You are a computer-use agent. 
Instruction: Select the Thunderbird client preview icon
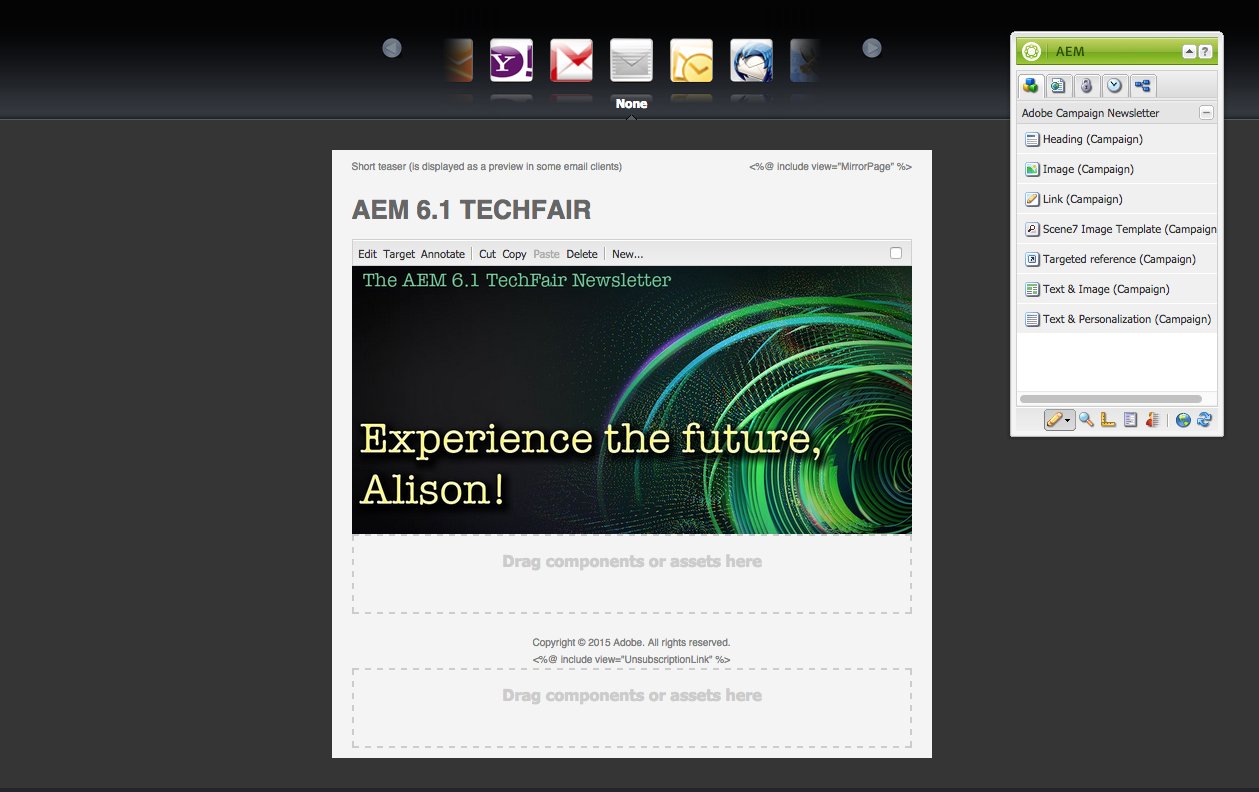coord(751,60)
